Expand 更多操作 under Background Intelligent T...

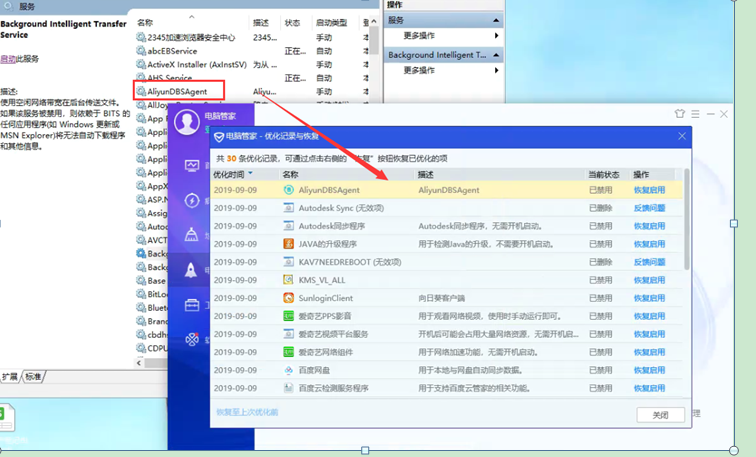[x=497, y=70]
